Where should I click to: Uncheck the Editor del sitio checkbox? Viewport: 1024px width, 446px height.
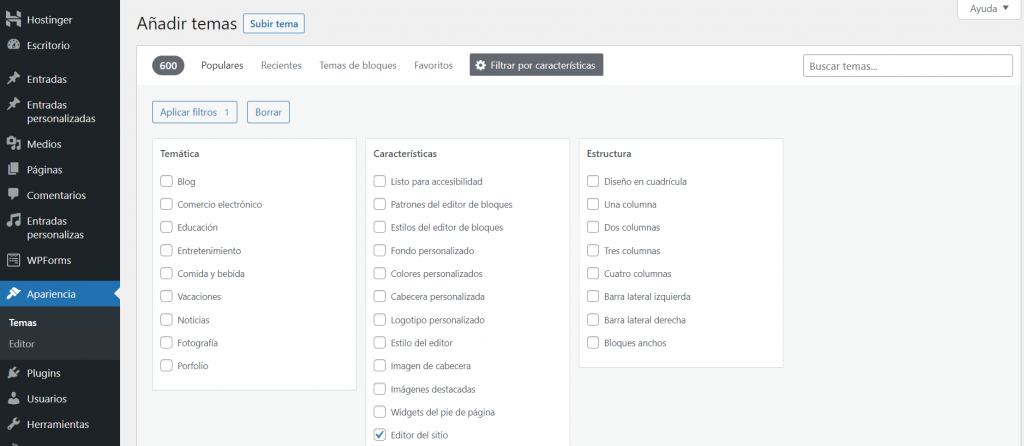pos(380,435)
